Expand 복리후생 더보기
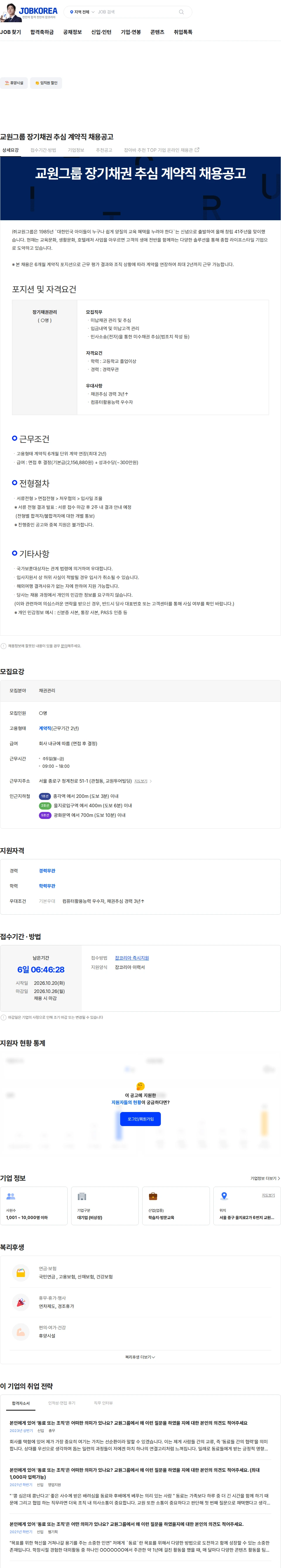The width and height of the screenshot is (281, 1568). point(140,1357)
